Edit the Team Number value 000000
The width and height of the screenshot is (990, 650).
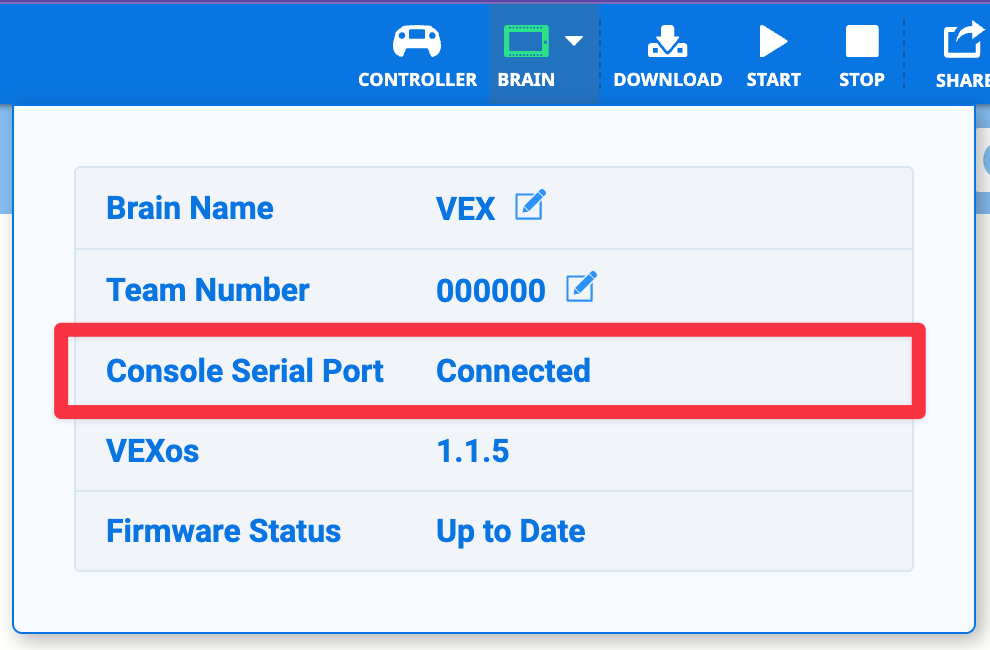click(x=491, y=290)
